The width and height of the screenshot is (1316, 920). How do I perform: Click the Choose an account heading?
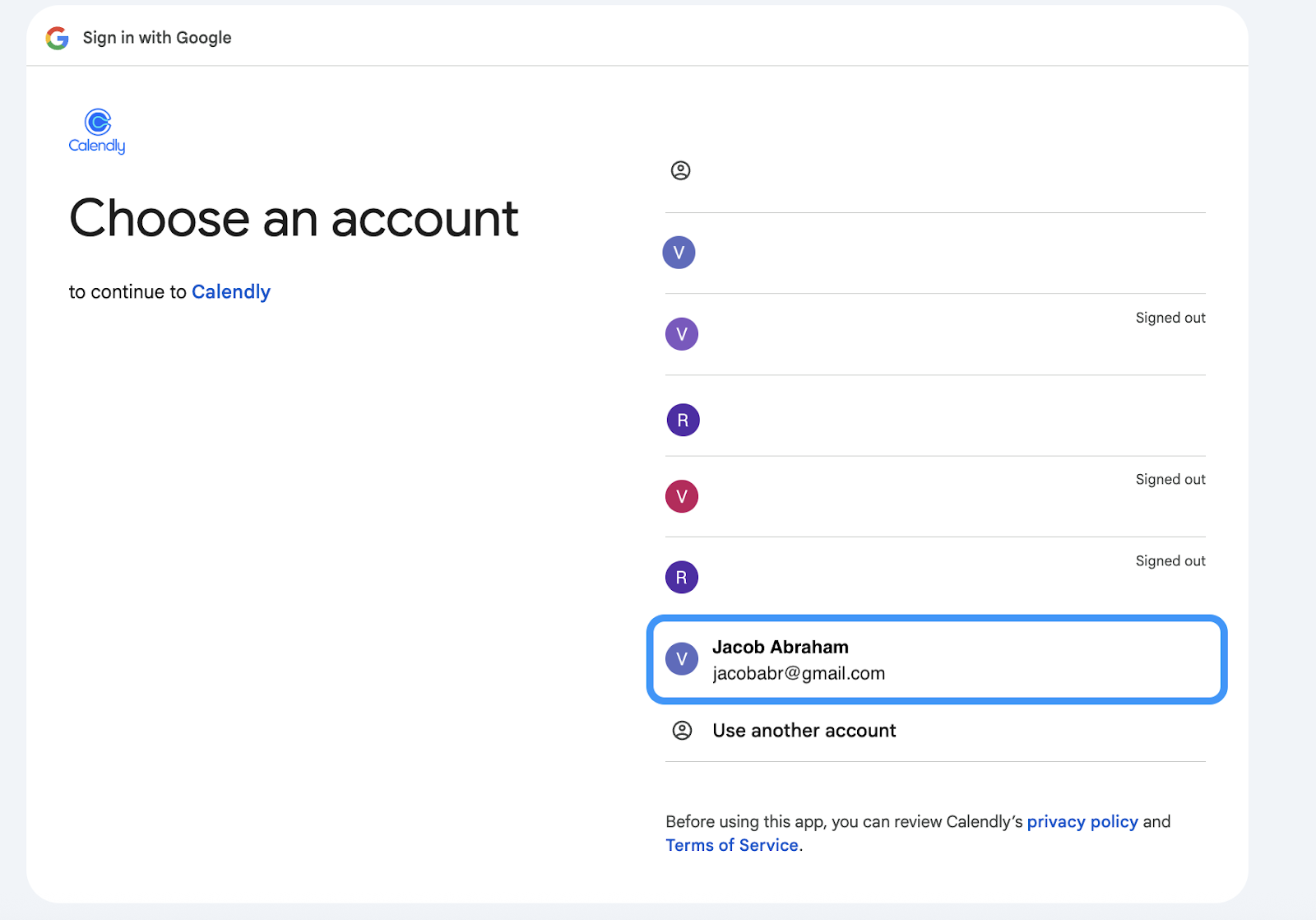pyautogui.click(x=294, y=219)
